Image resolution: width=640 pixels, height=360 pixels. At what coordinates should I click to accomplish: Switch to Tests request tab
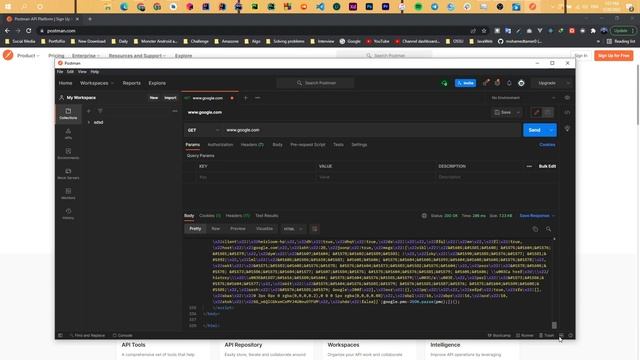(x=338, y=145)
